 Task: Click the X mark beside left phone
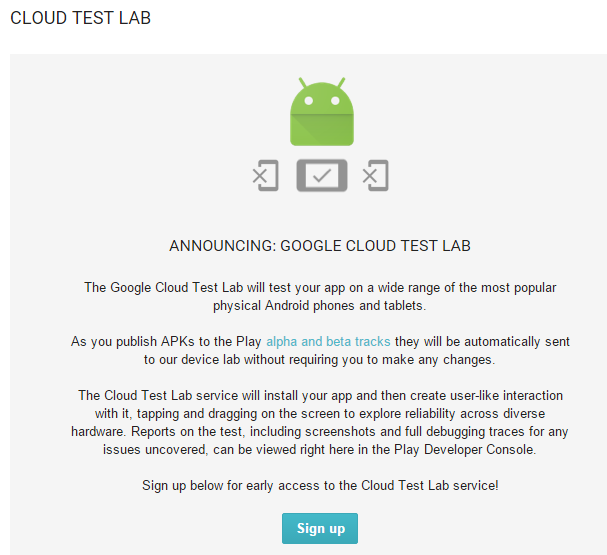tap(260, 176)
